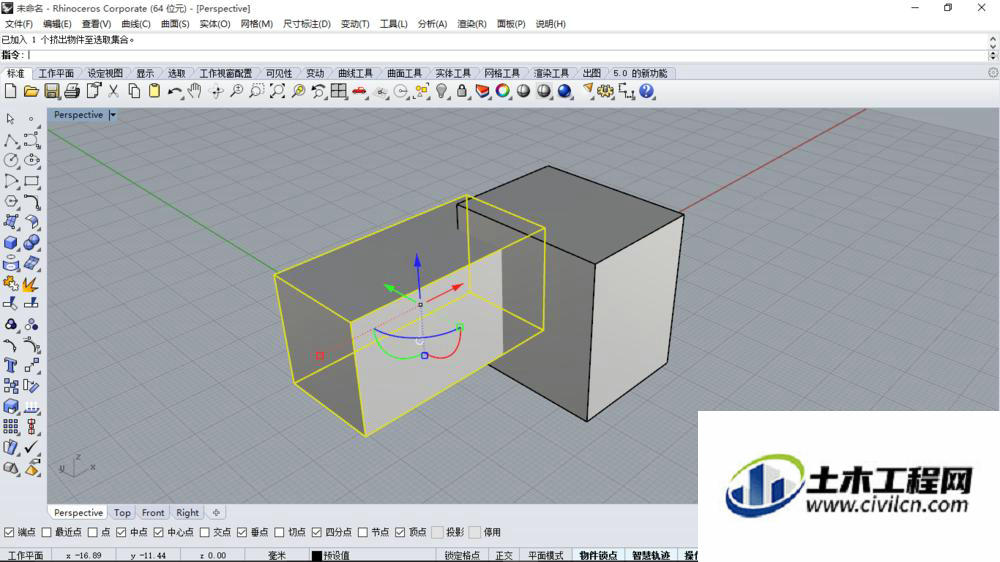Toggle the 顶点 osnap checkbox

pos(400,532)
